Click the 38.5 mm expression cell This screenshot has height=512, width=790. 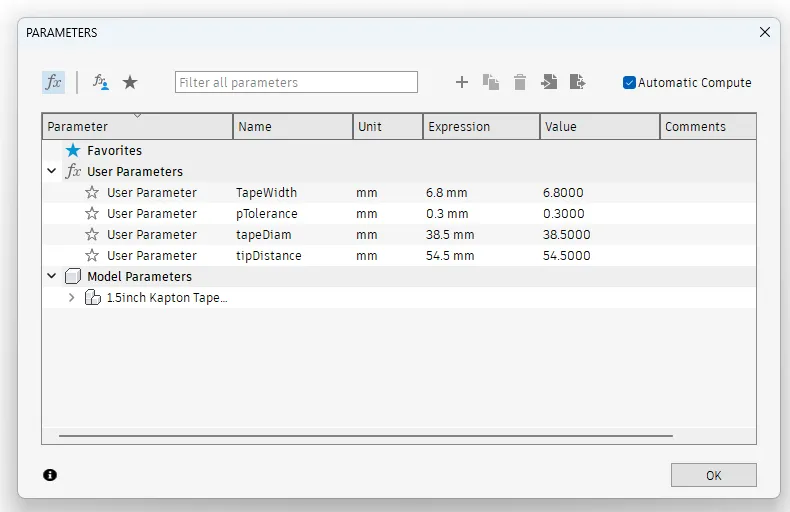[450, 234]
